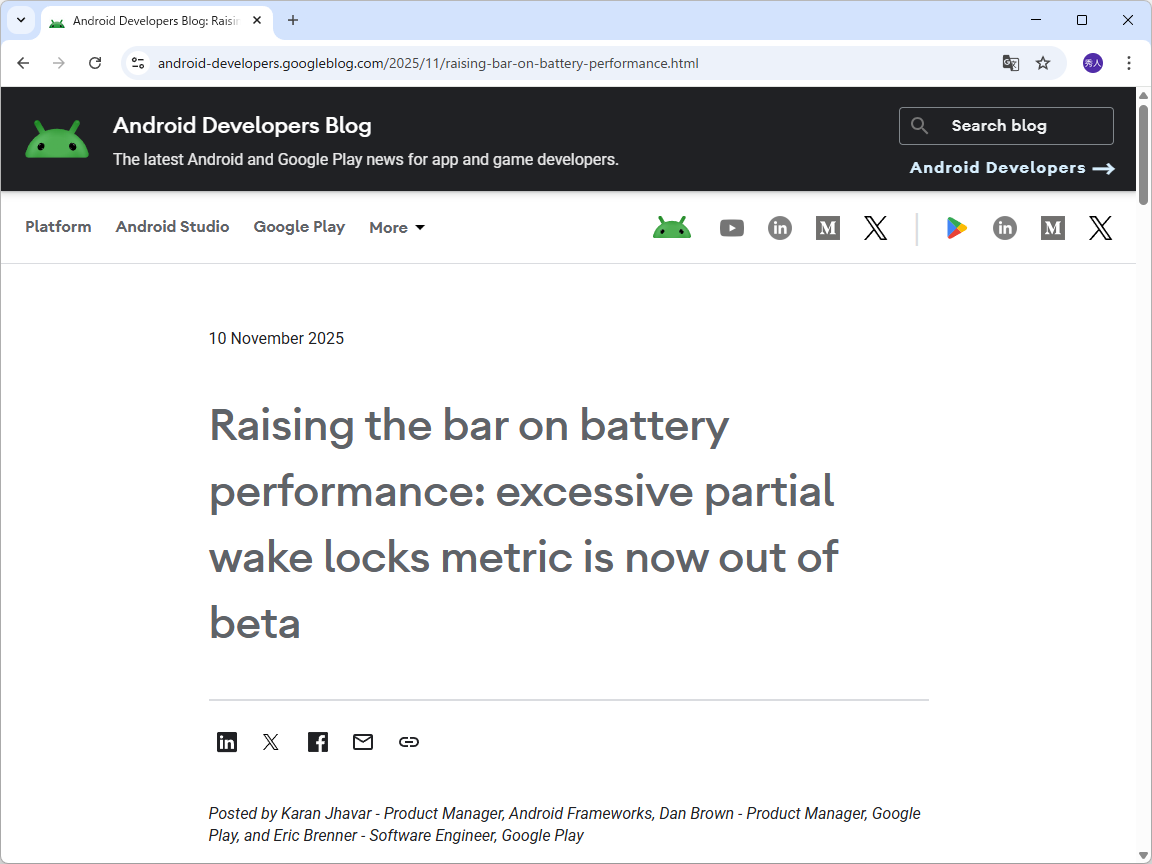This screenshot has width=1152, height=864.
Task: Open the Android Studio menu item
Action: click(x=173, y=227)
